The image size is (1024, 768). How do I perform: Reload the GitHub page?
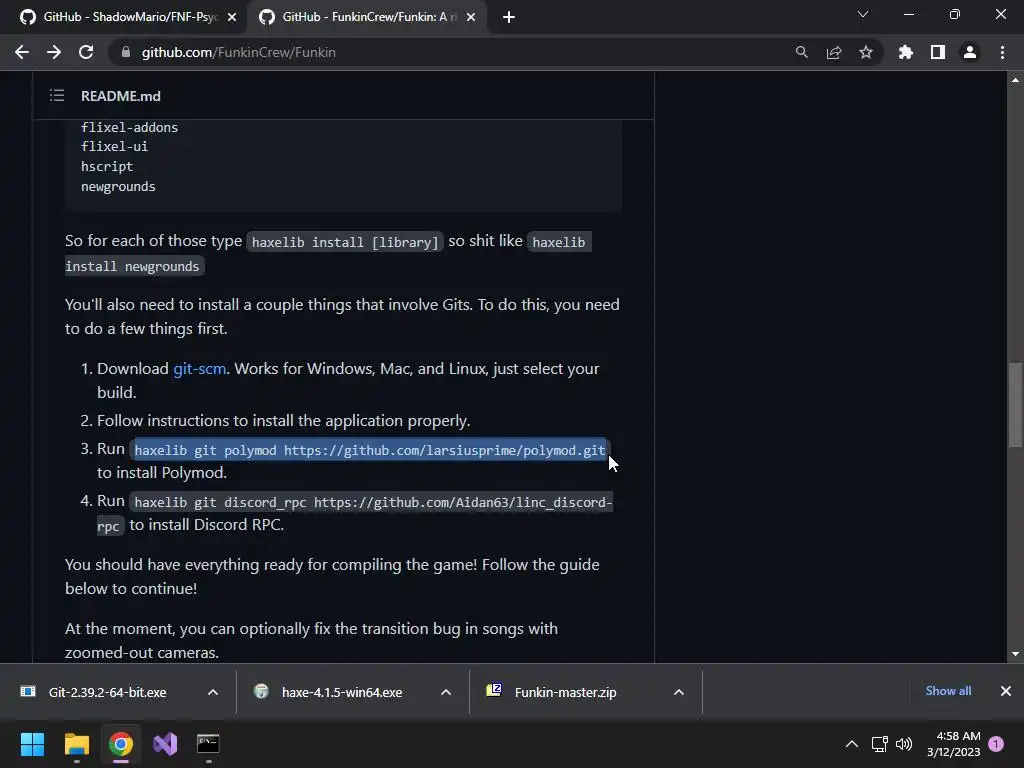[x=86, y=52]
